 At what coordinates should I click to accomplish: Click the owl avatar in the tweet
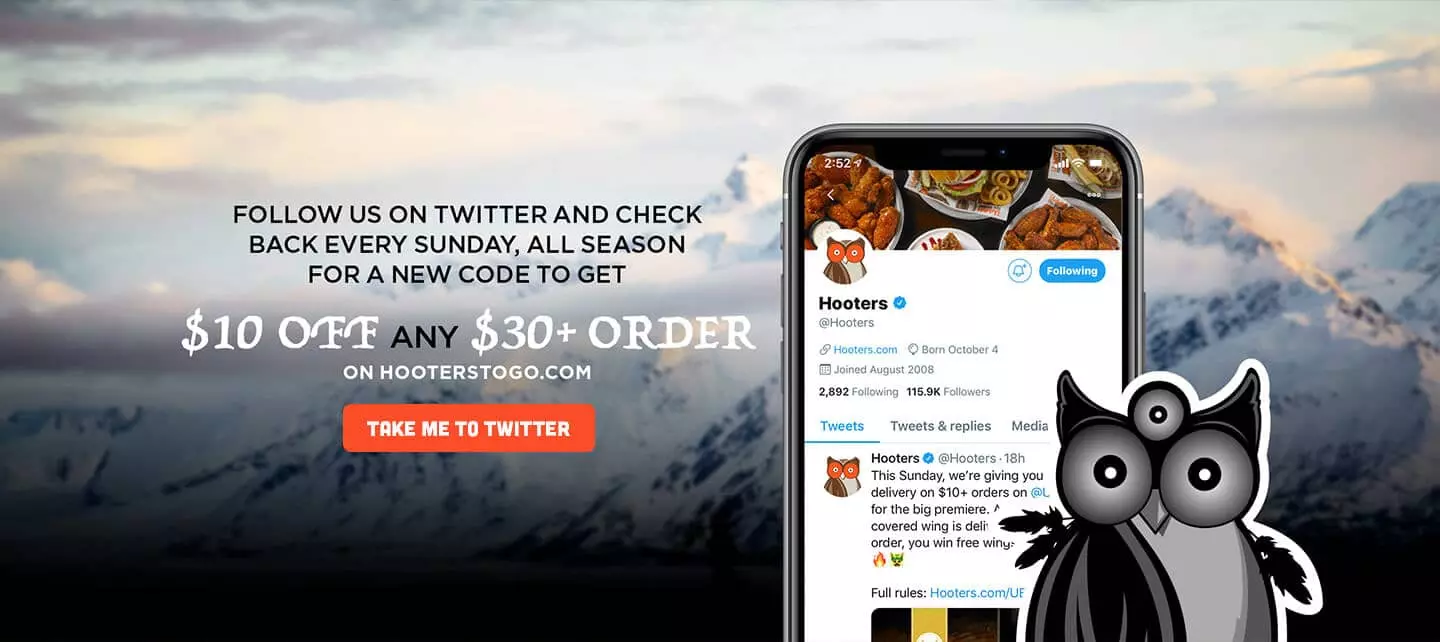click(842, 475)
